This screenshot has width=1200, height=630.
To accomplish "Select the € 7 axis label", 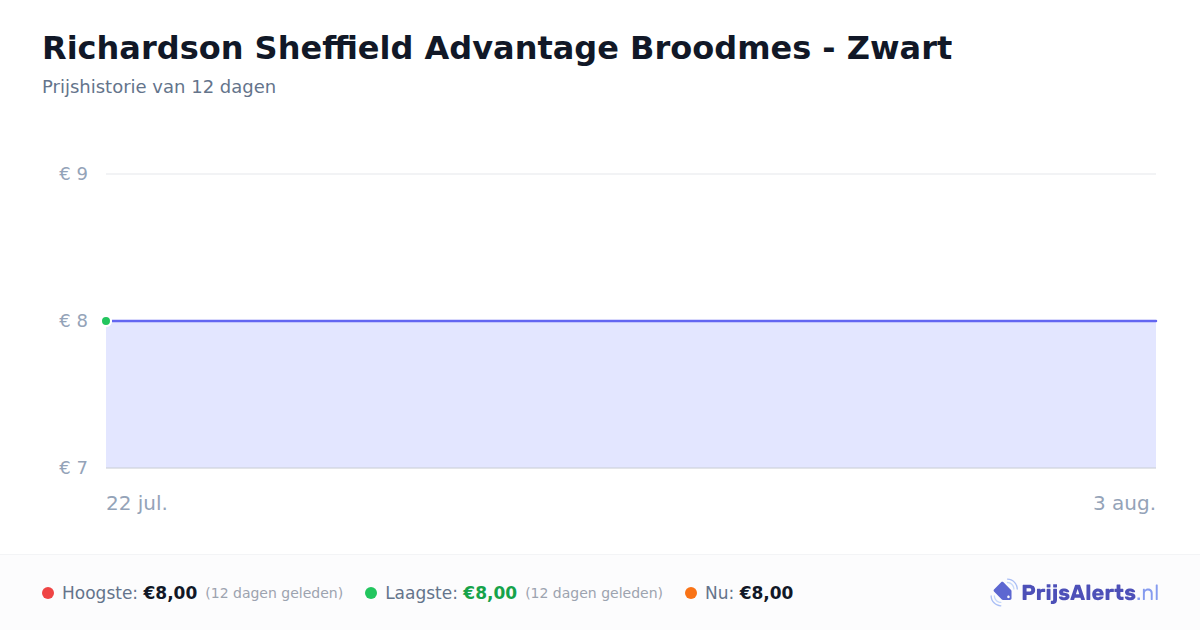I will tap(73, 468).
